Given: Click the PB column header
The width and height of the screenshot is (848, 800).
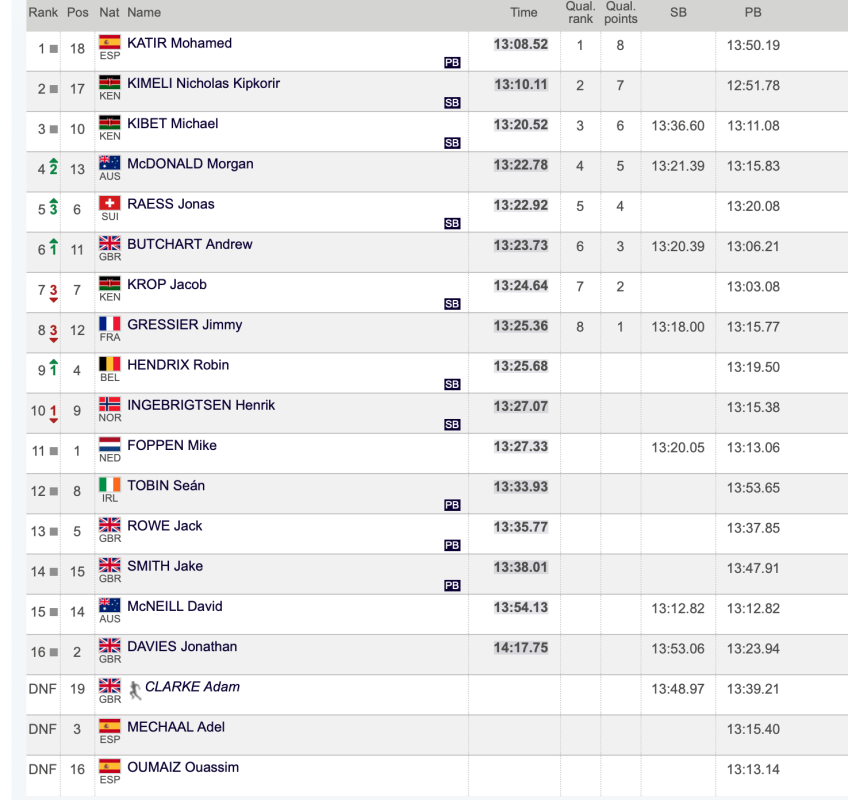Looking at the screenshot, I should (753, 12).
